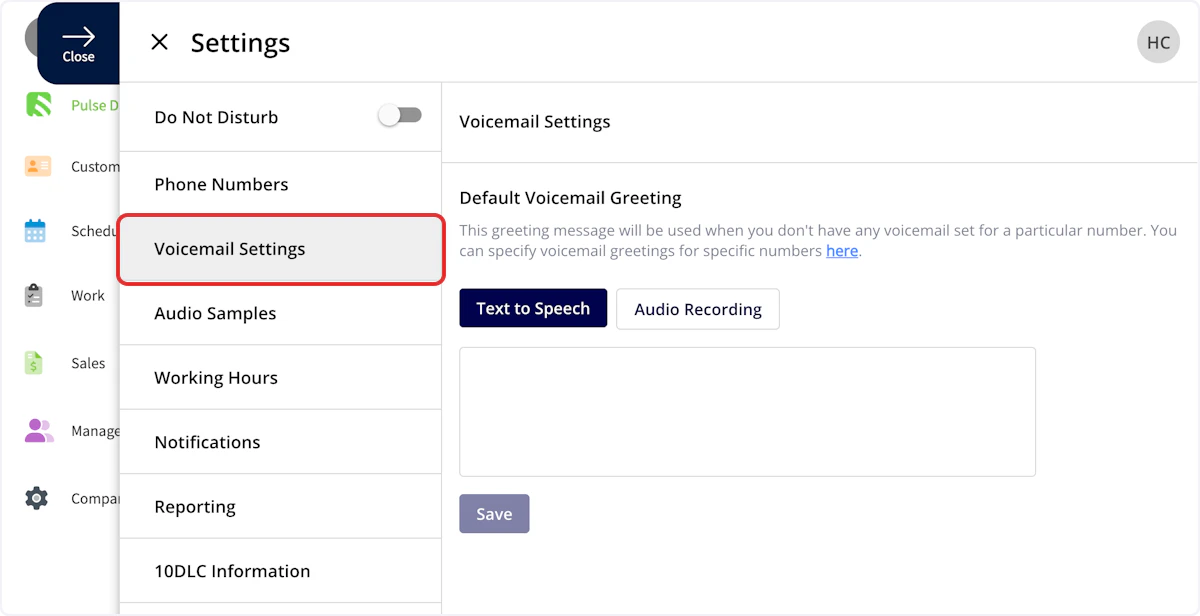Screen dimensions: 1200x616
Task: Click the Close arrow button
Action: tap(78, 43)
